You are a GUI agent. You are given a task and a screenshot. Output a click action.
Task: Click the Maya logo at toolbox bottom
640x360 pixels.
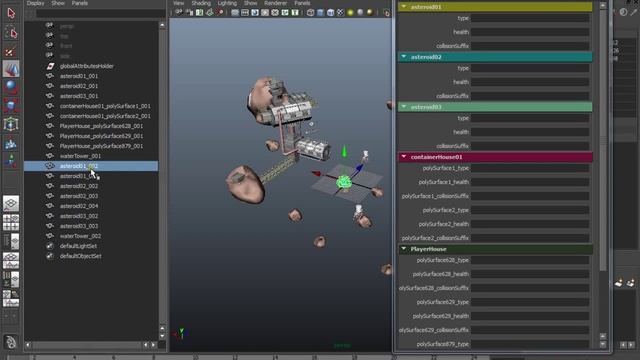pos(11,342)
